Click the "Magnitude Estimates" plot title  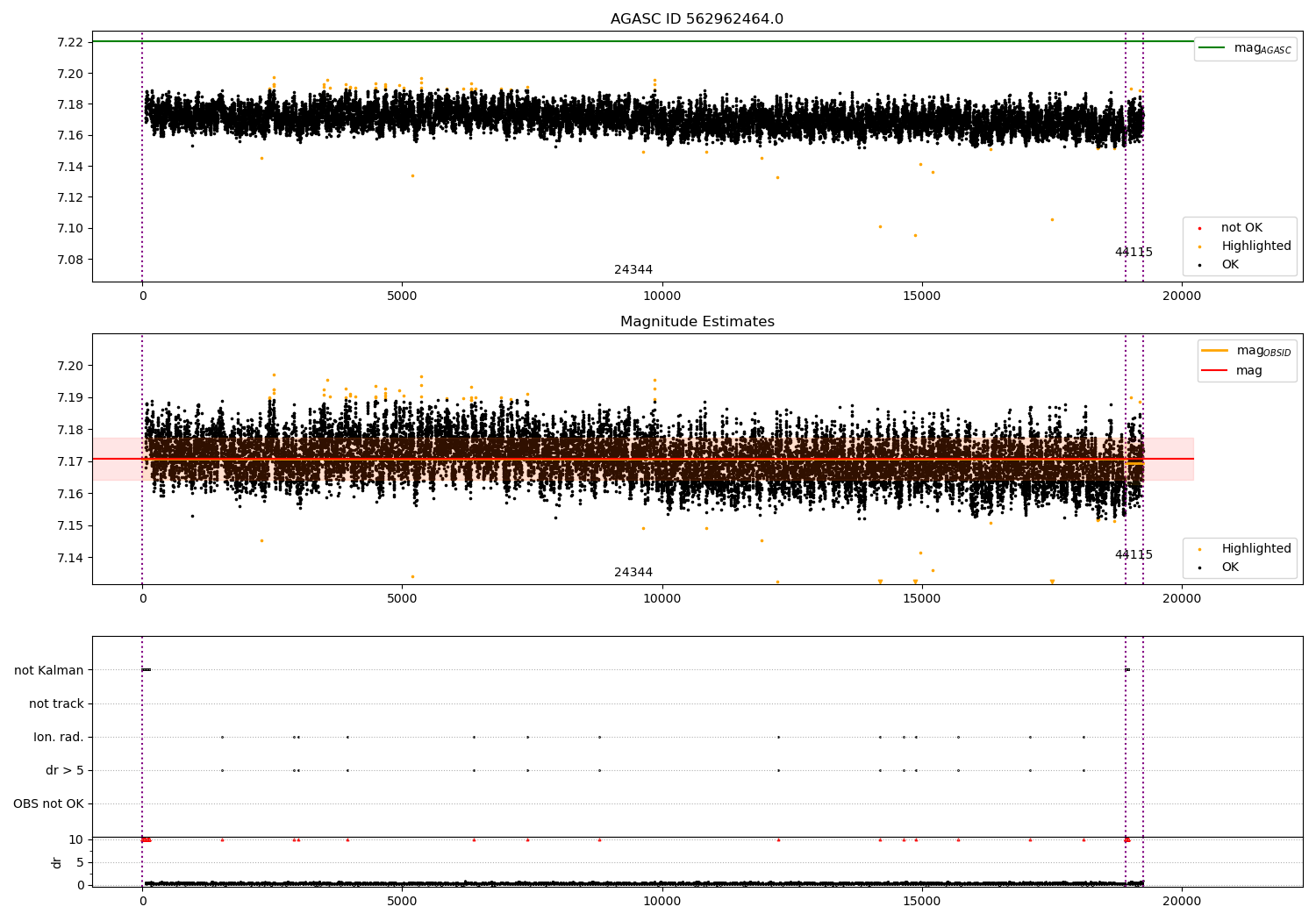click(x=697, y=322)
